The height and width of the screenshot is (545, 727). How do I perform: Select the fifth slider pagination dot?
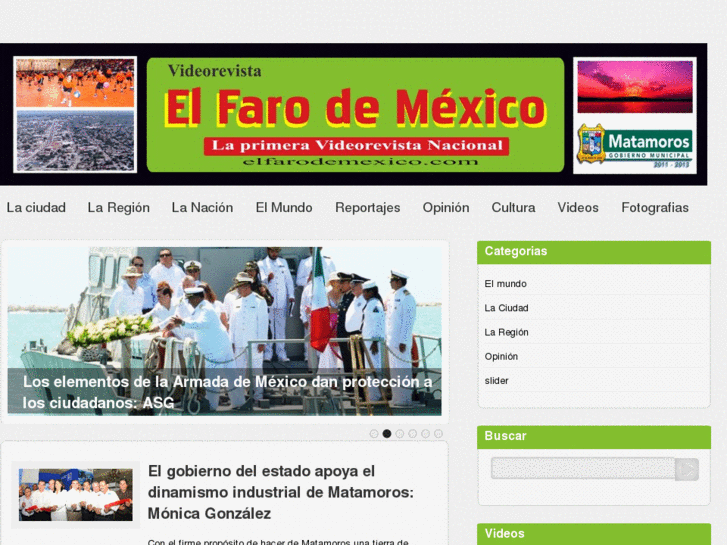click(425, 434)
